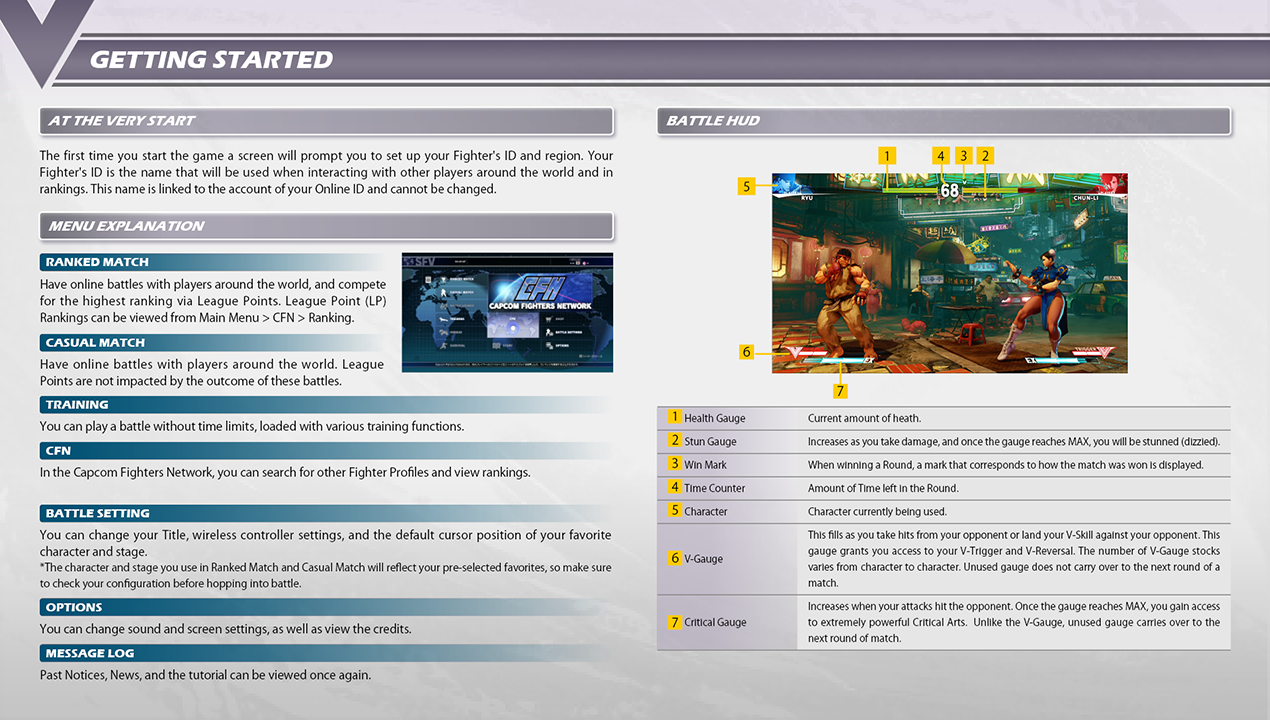Image resolution: width=1270 pixels, height=720 pixels.
Task: Click 'Past Notices, News, and the tutorial' sentence
Action: point(205,675)
